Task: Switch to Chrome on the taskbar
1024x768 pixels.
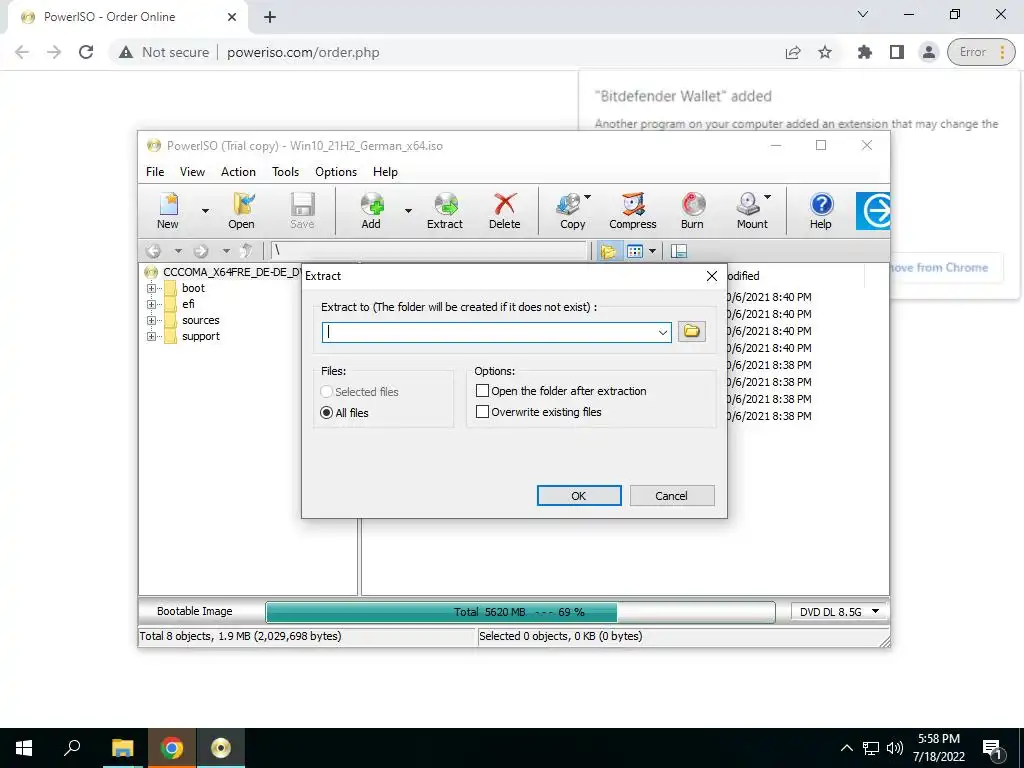Action: [x=172, y=748]
